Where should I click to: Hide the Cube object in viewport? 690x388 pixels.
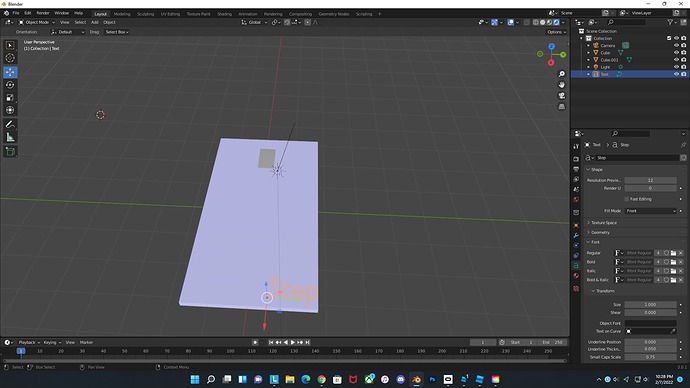coord(676,52)
